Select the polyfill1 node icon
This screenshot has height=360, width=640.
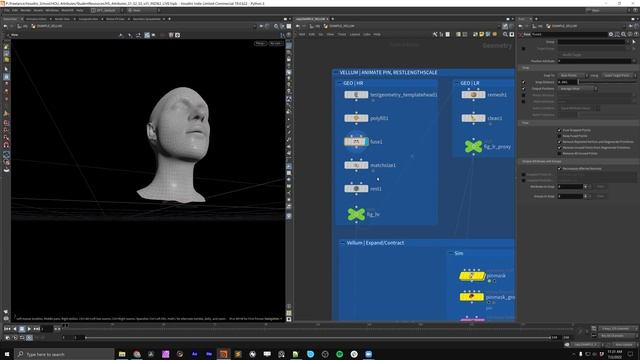click(x=356, y=118)
